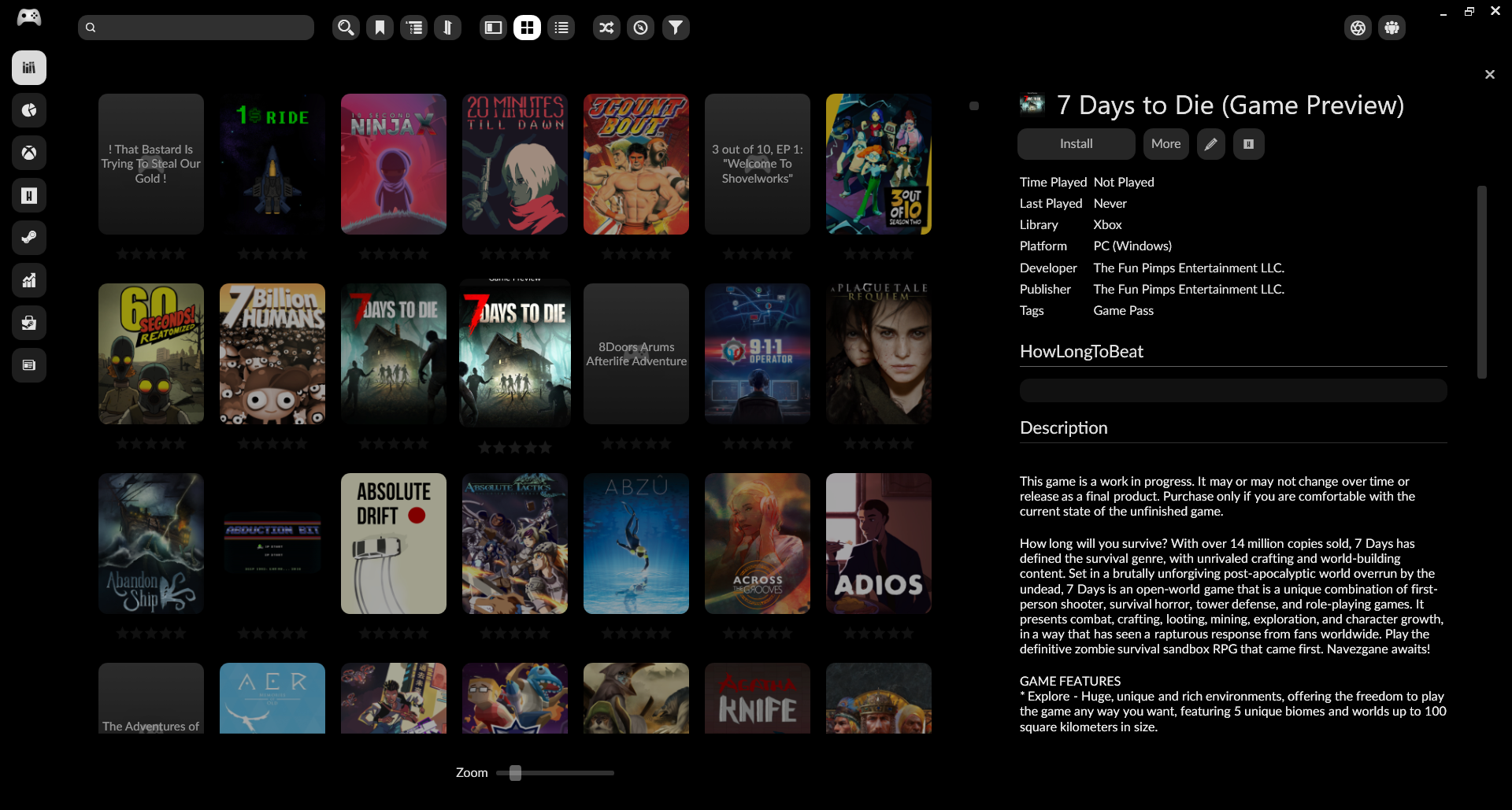The width and height of the screenshot is (1512, 810).
Task: Select the 60 Seconds! Reatomized cover
Action: [x=151, y=354]
